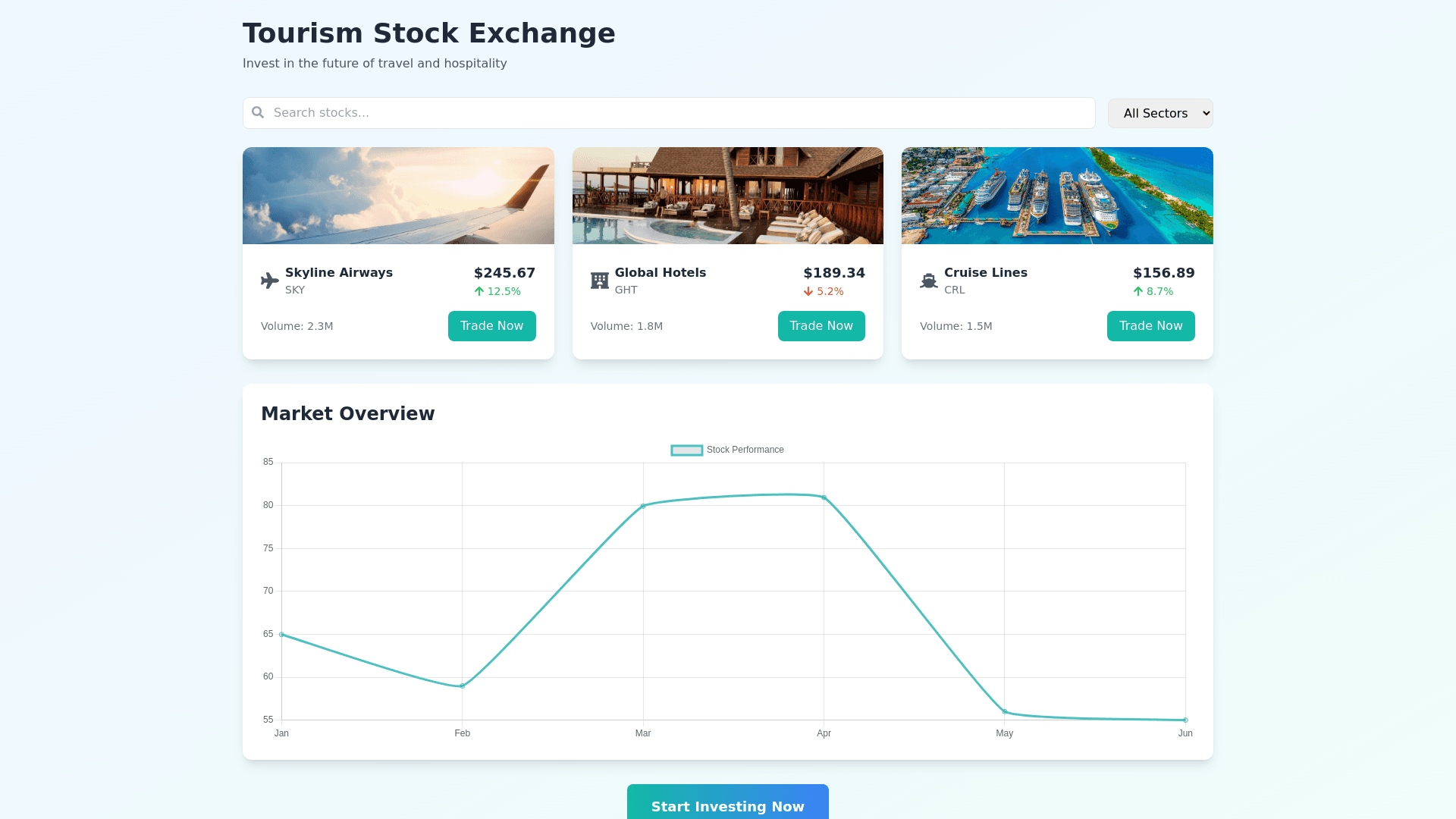Image resolution: width=1456 pixels, height=819 pixels.
Task: Click the ship icon beside Cruise Lines
Action: 928,281
